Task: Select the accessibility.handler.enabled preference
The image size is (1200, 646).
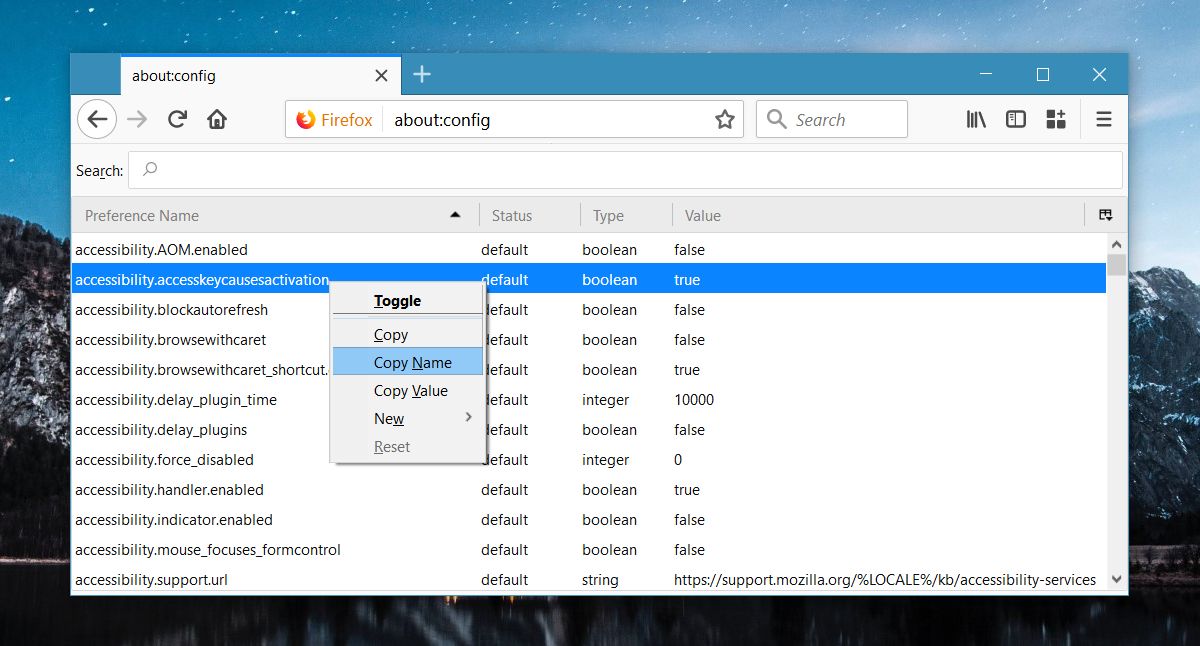Action: point(589,490)
